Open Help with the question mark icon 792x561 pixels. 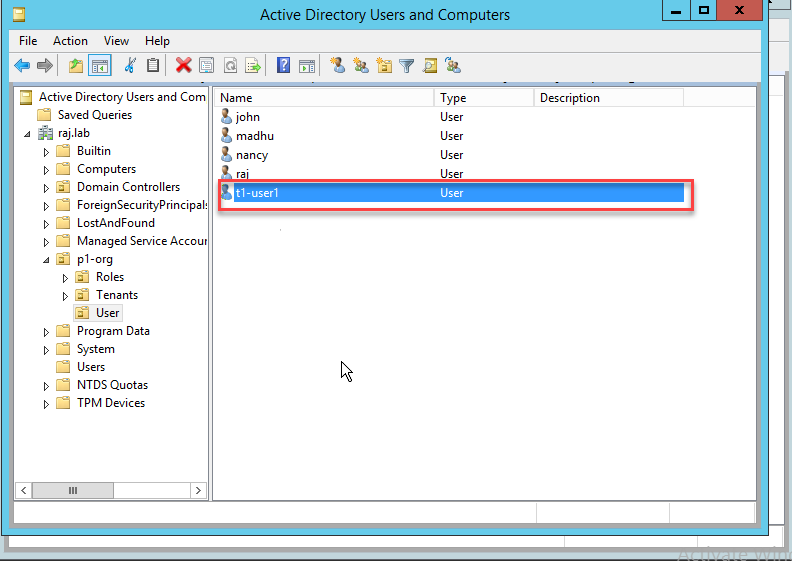point(283,66)
